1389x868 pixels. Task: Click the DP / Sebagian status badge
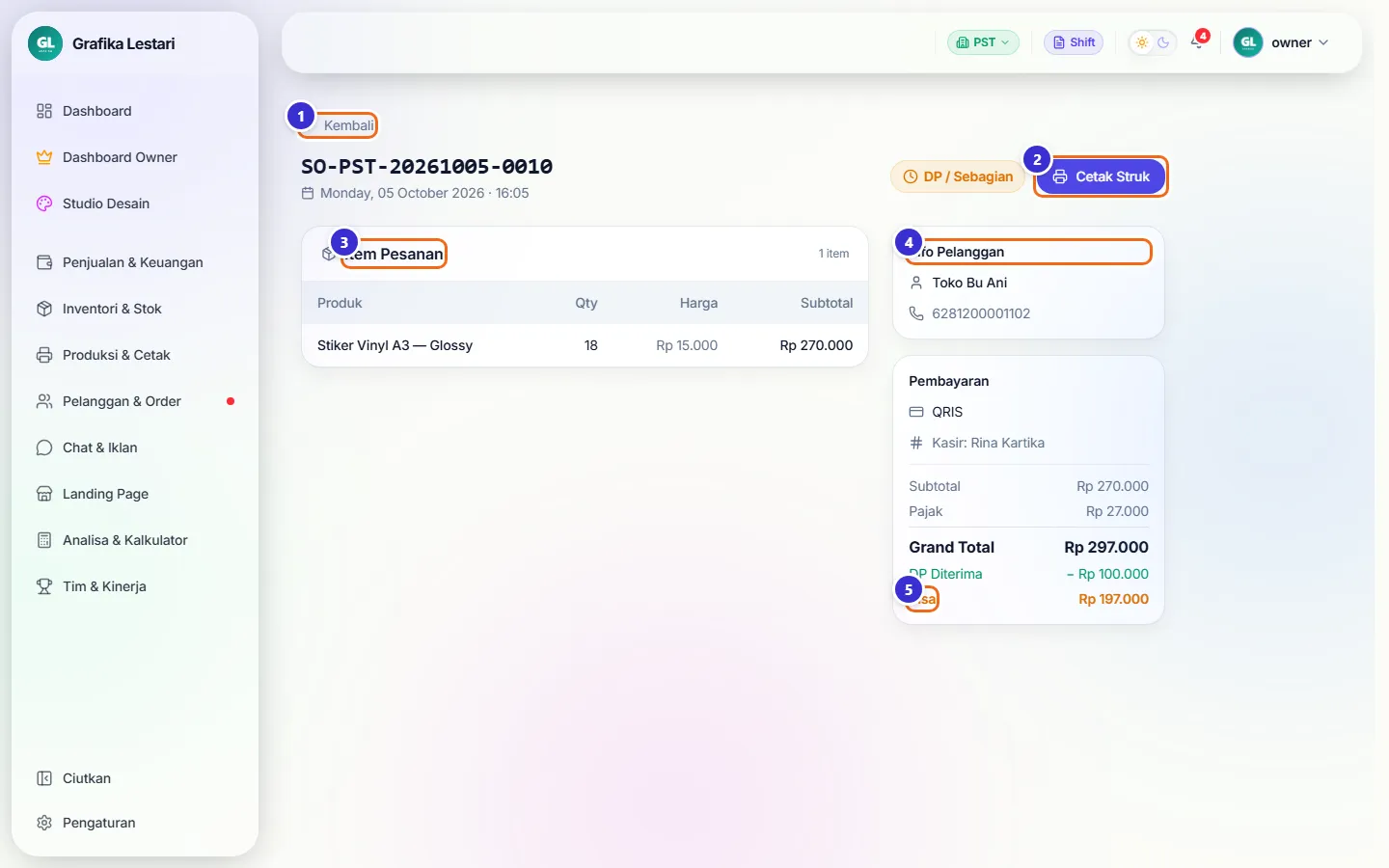click(957, 176)
